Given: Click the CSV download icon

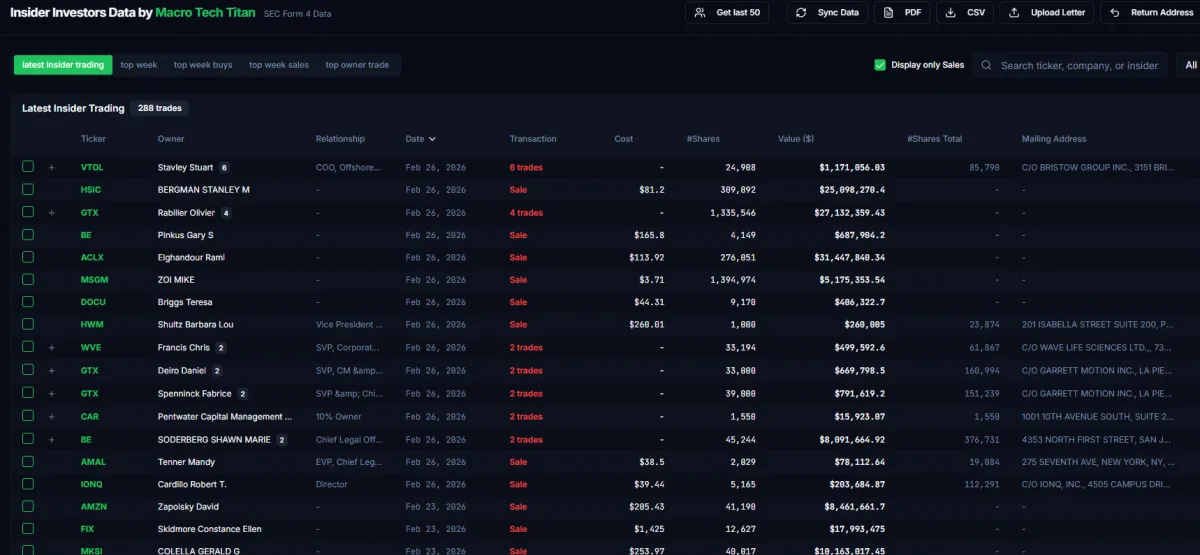Looking at the screenshot, I should tap(950, 13).
